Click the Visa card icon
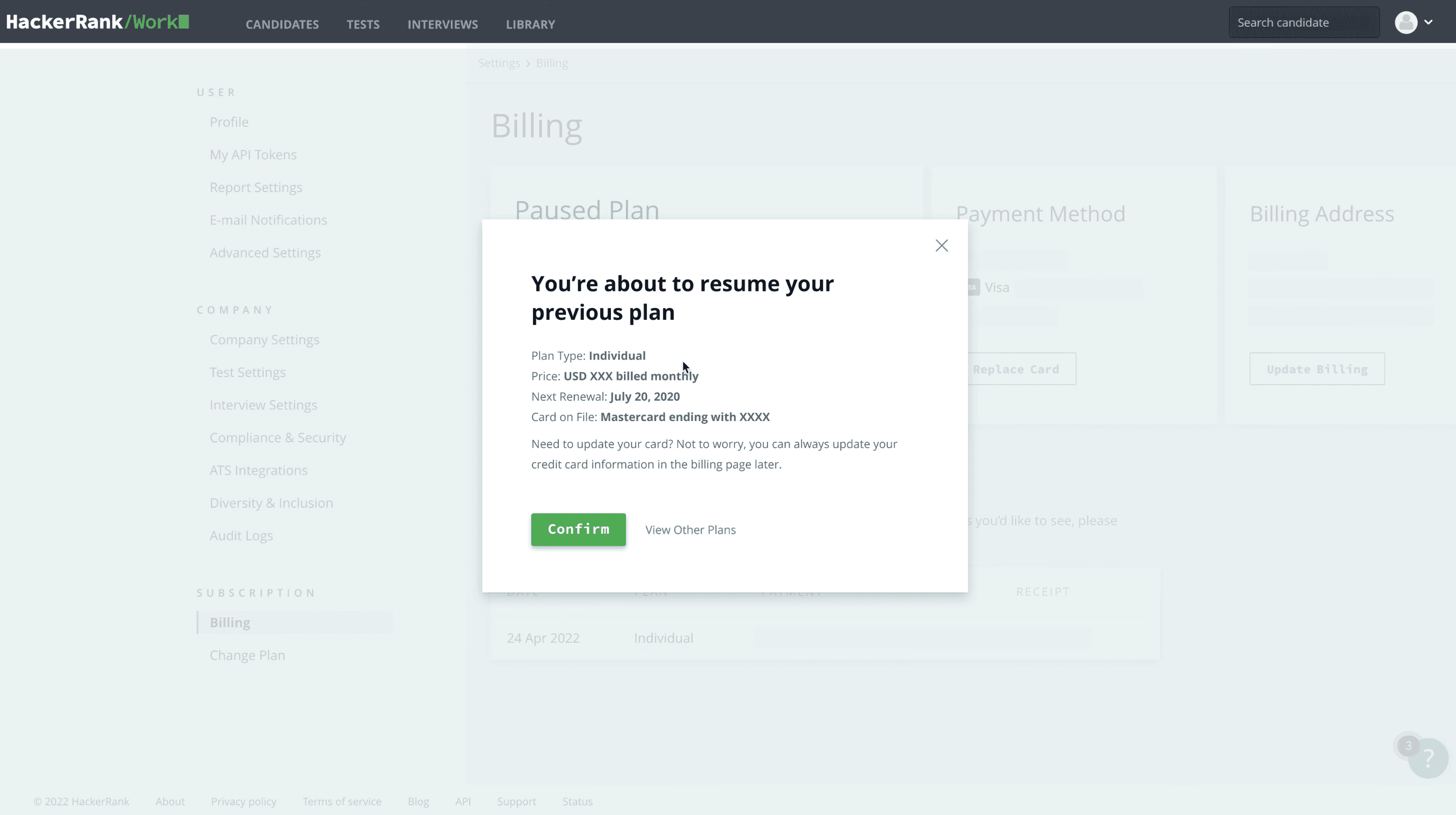1456x815 pixels. click(x=972, y=287)
